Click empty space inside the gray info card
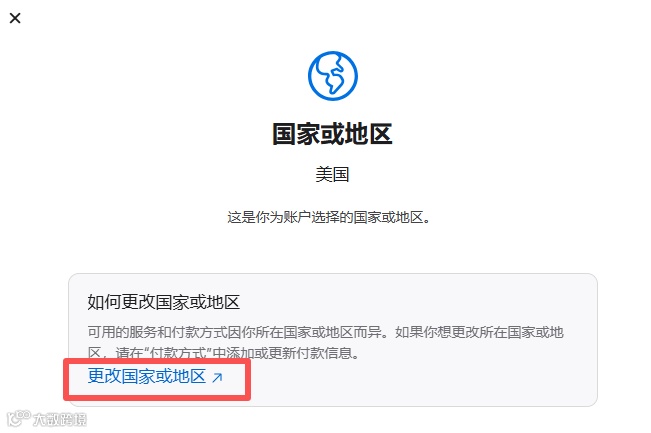This screenshot has height=433, width=651. coord(415,378)
